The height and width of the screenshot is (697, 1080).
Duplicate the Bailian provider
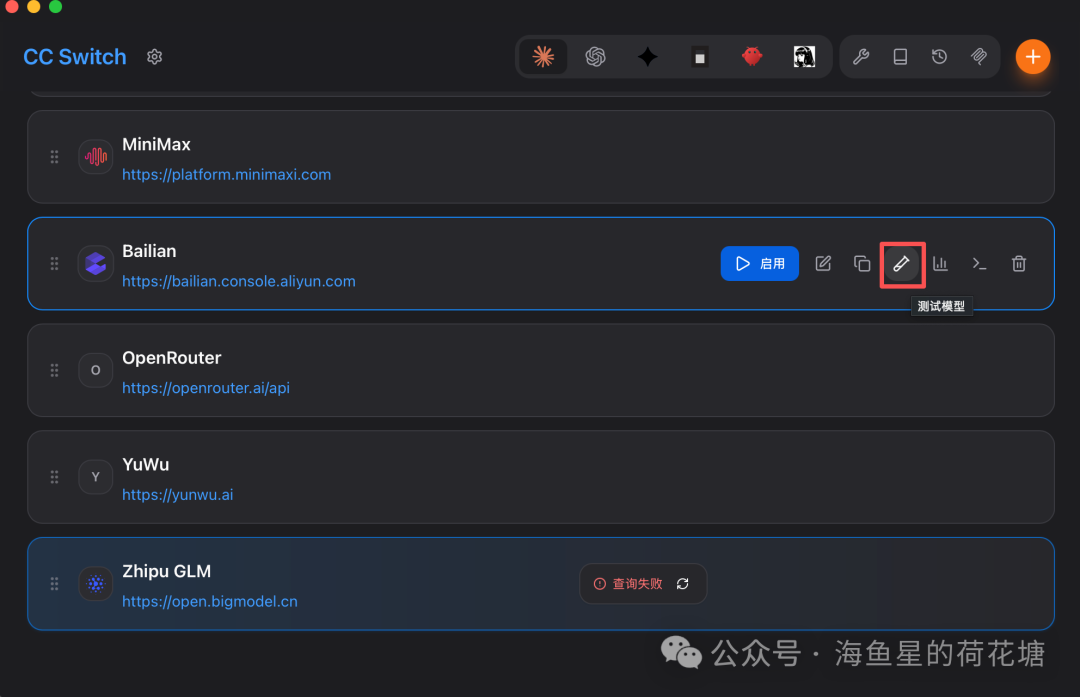click(862, 263)
